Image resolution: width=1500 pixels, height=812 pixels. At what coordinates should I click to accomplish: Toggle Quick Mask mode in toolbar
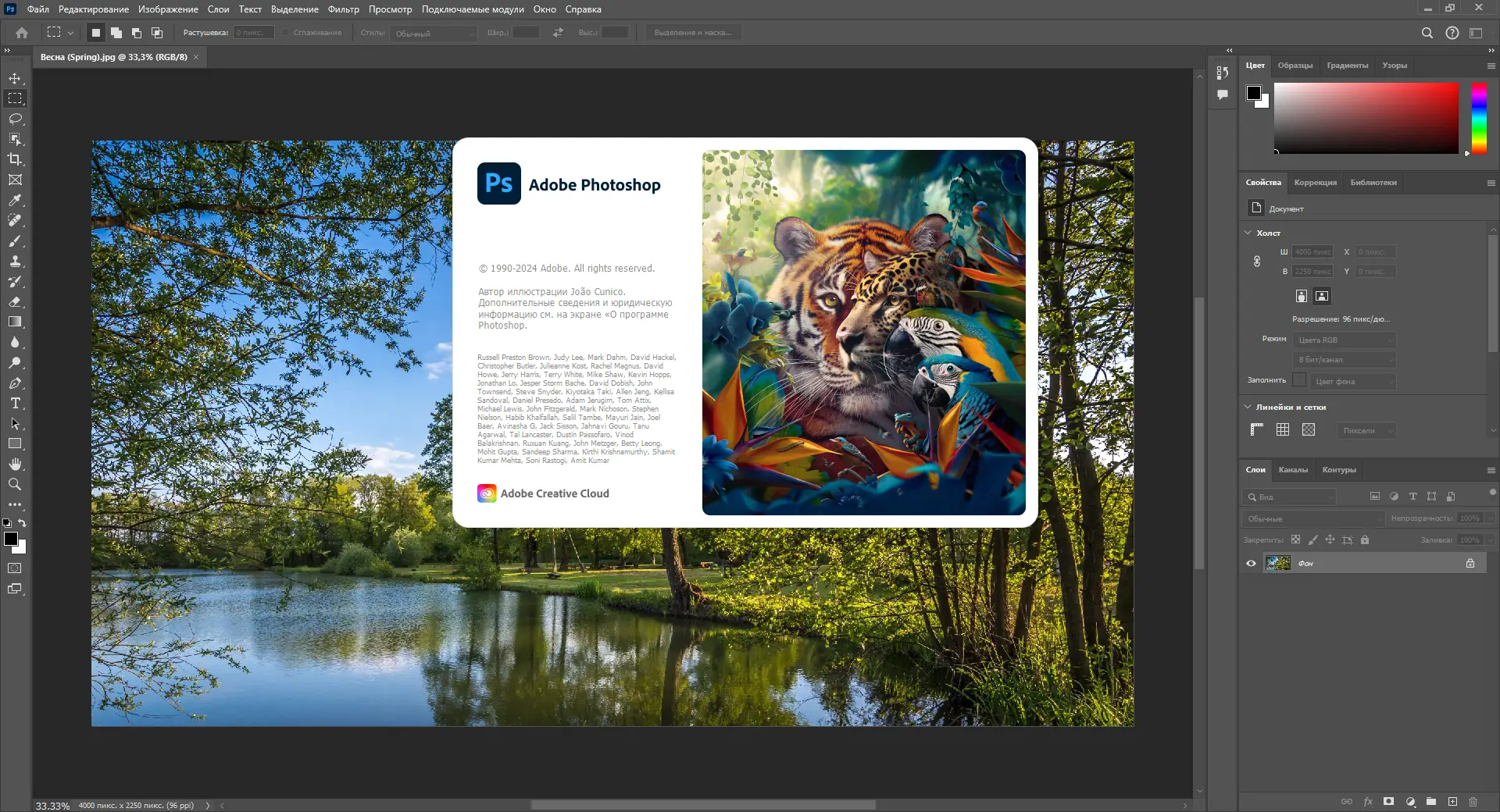[15, 568]
